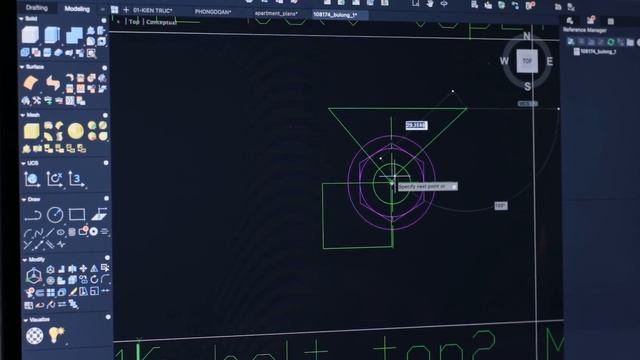640x360 pixels.
Task: Select the Spline draw tool
Action: pyautogui.click(x=39, y=233)
